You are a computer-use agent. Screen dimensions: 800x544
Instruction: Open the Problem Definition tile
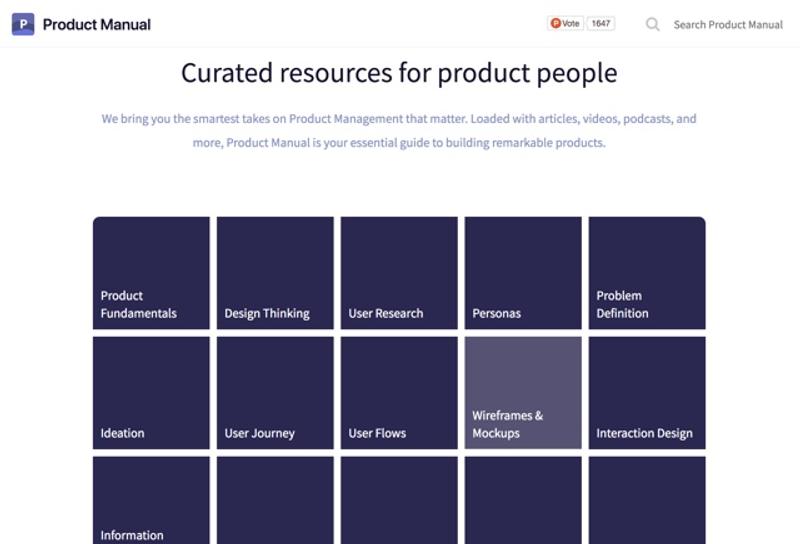(647, 273)
